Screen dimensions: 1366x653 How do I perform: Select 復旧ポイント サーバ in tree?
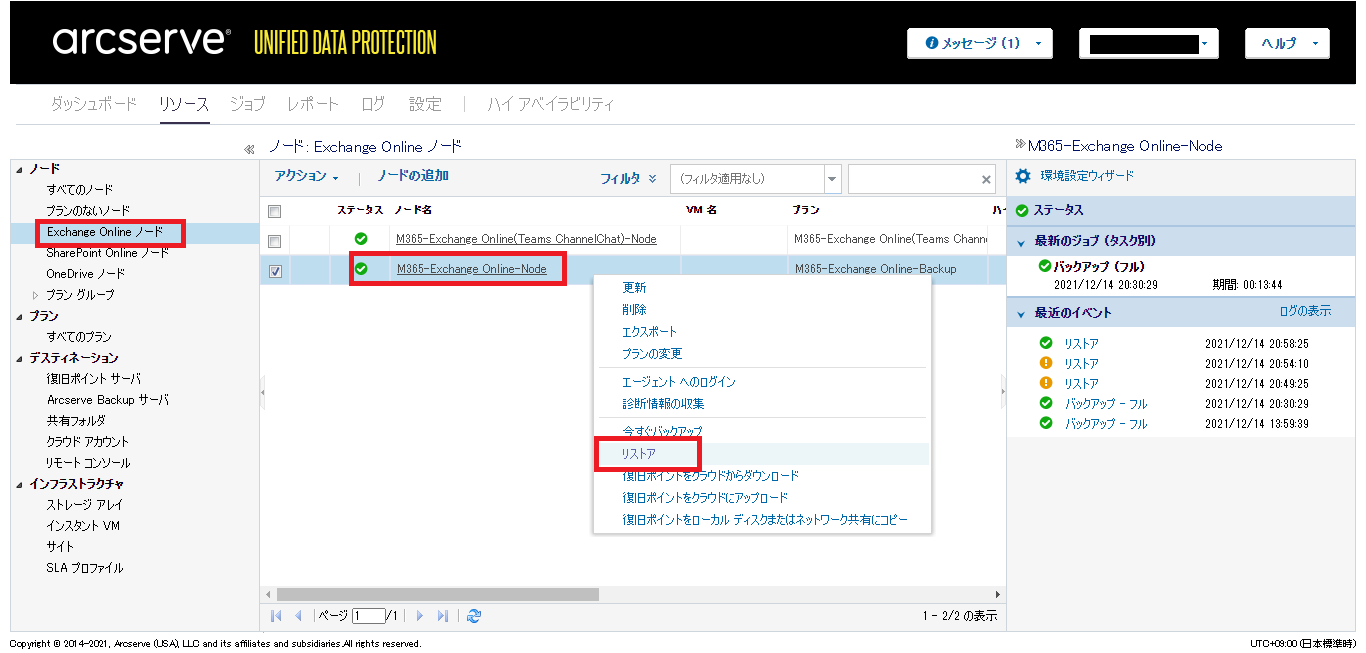[94, 379]
